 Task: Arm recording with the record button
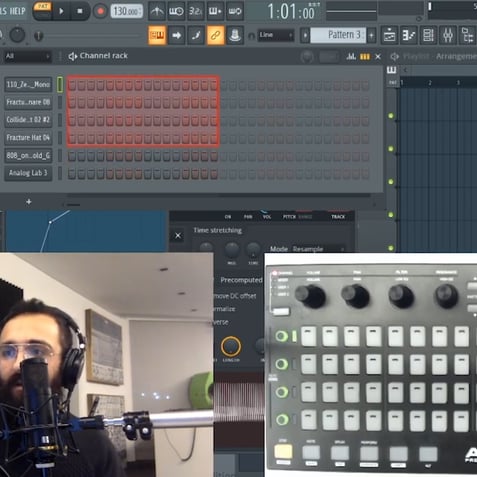(100, 11)
